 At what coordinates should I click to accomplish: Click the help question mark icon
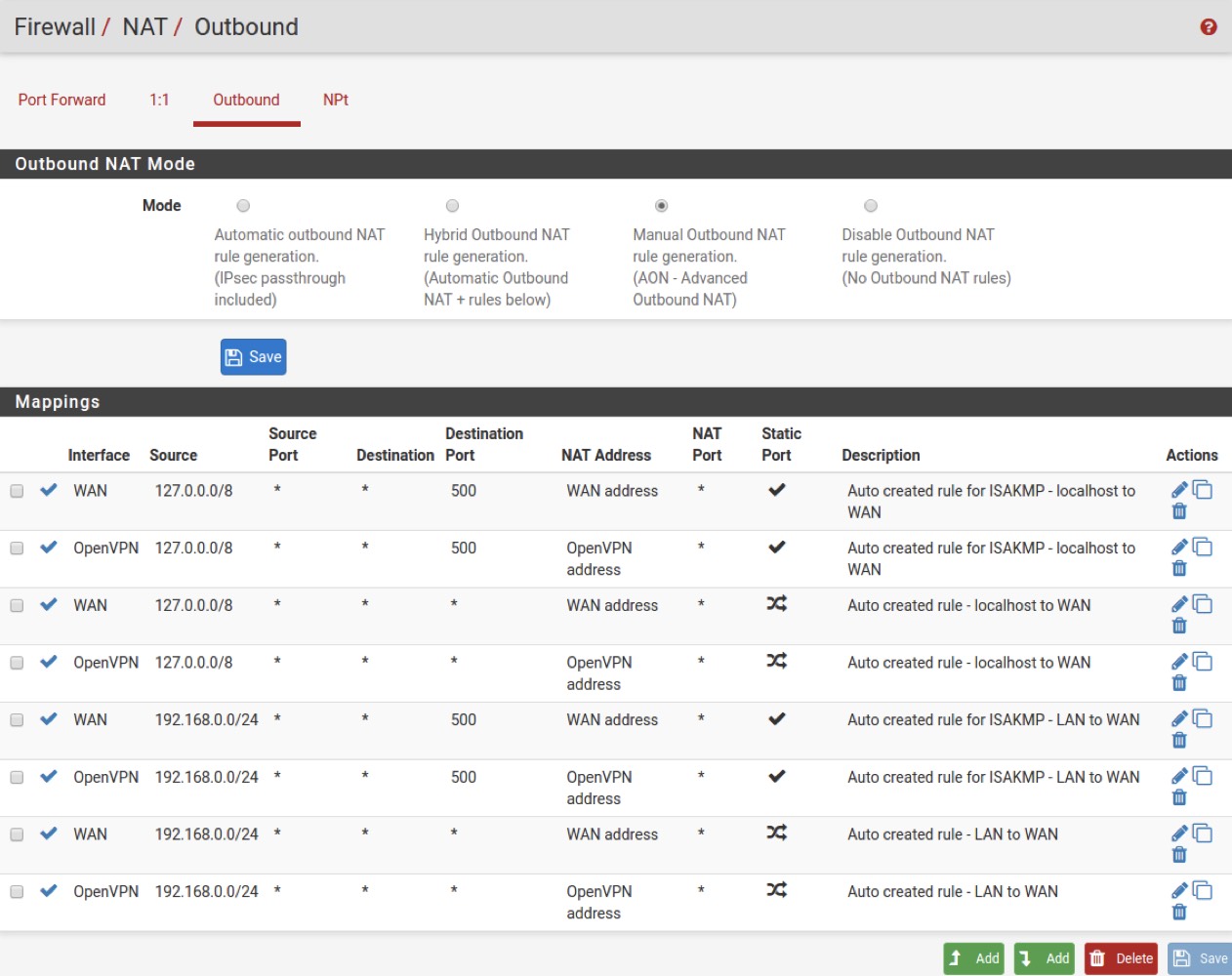click(1208, 27)
